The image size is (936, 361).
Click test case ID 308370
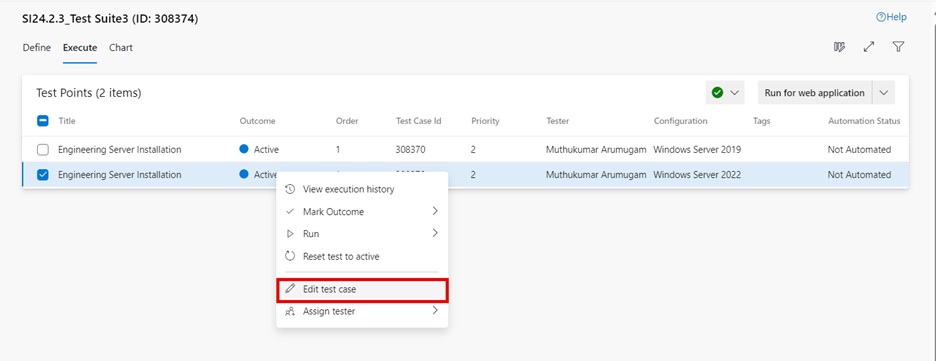coord(410,150)
